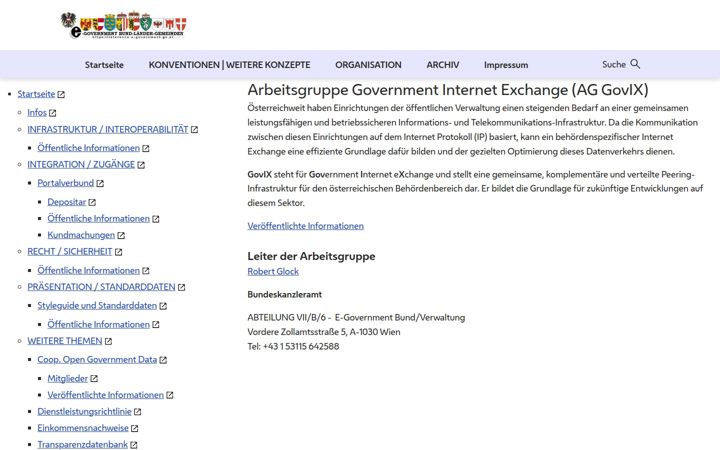Go to Impressum in the navigation bar
Viewport: 720px width, 450px height.
click(x=506, y=65)
